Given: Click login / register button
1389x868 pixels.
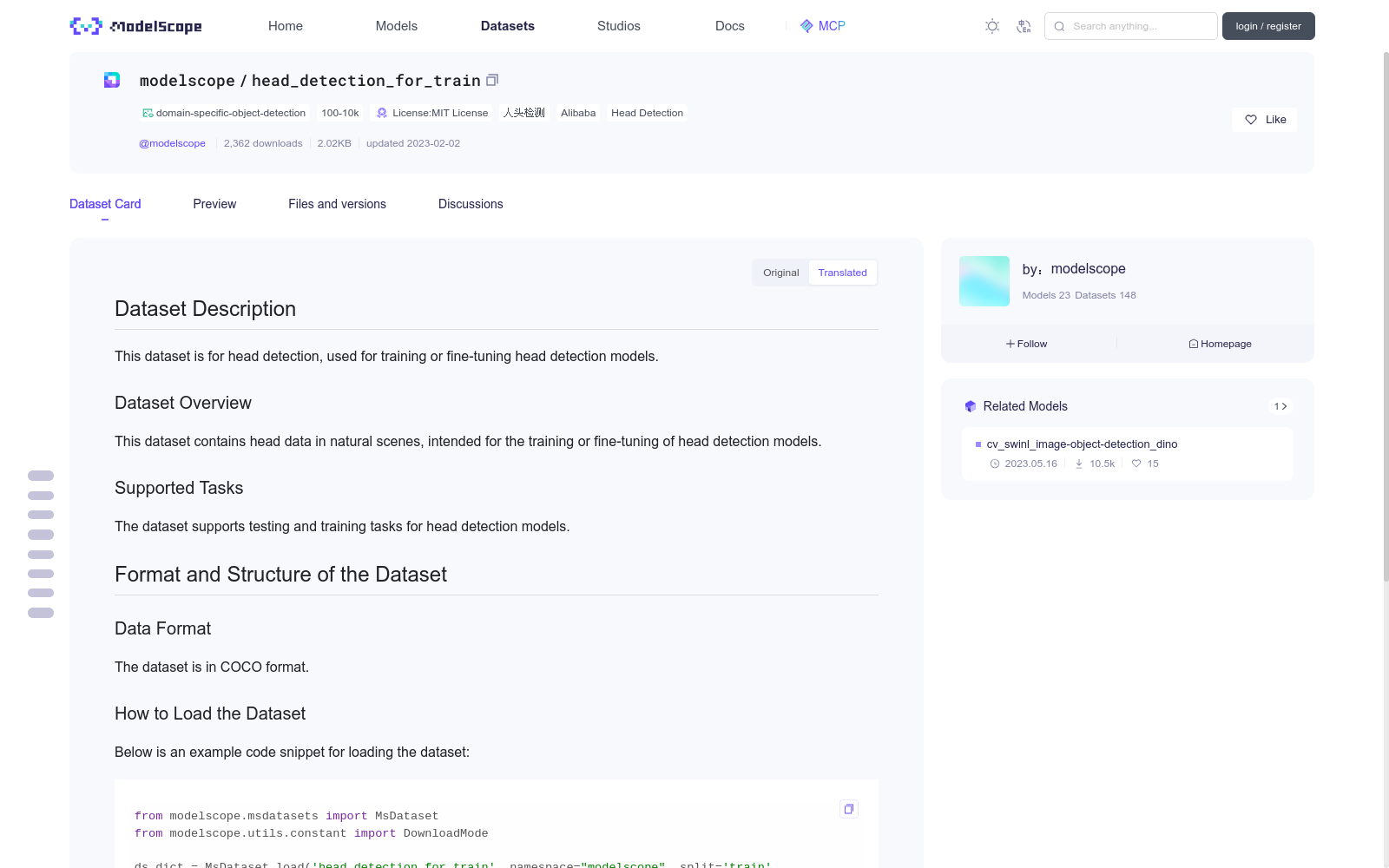Looking at the screenshot, I should point(1268,26).
